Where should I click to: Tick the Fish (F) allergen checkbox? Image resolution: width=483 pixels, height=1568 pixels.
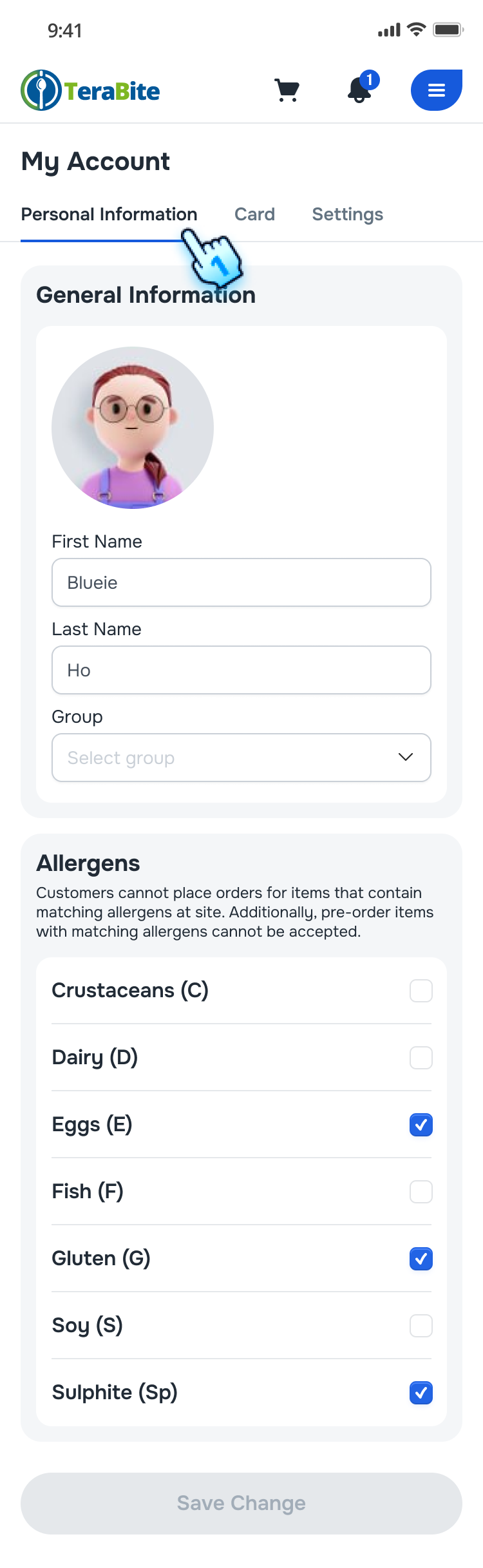(x=421, y=1192)
